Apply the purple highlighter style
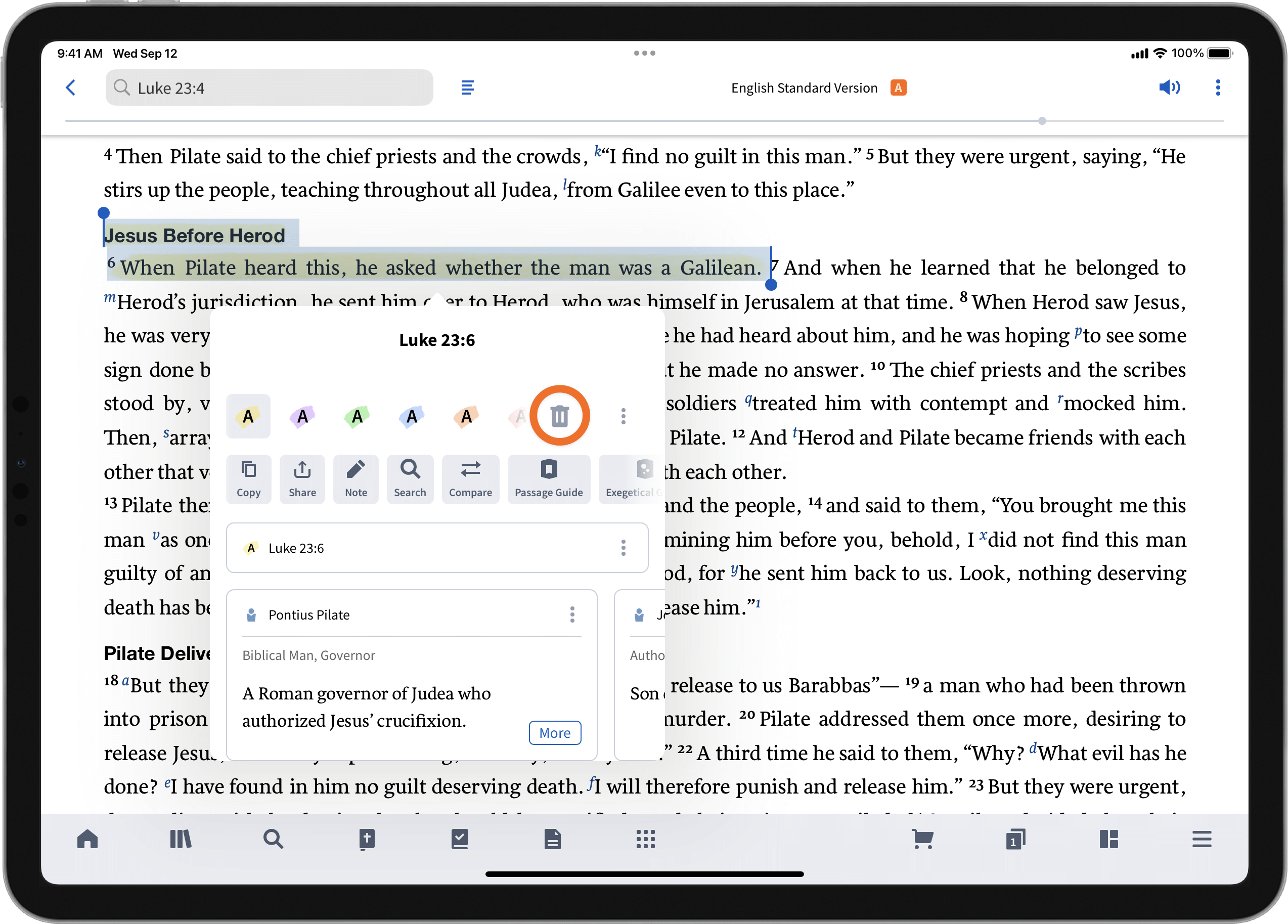 click(303, 416)
